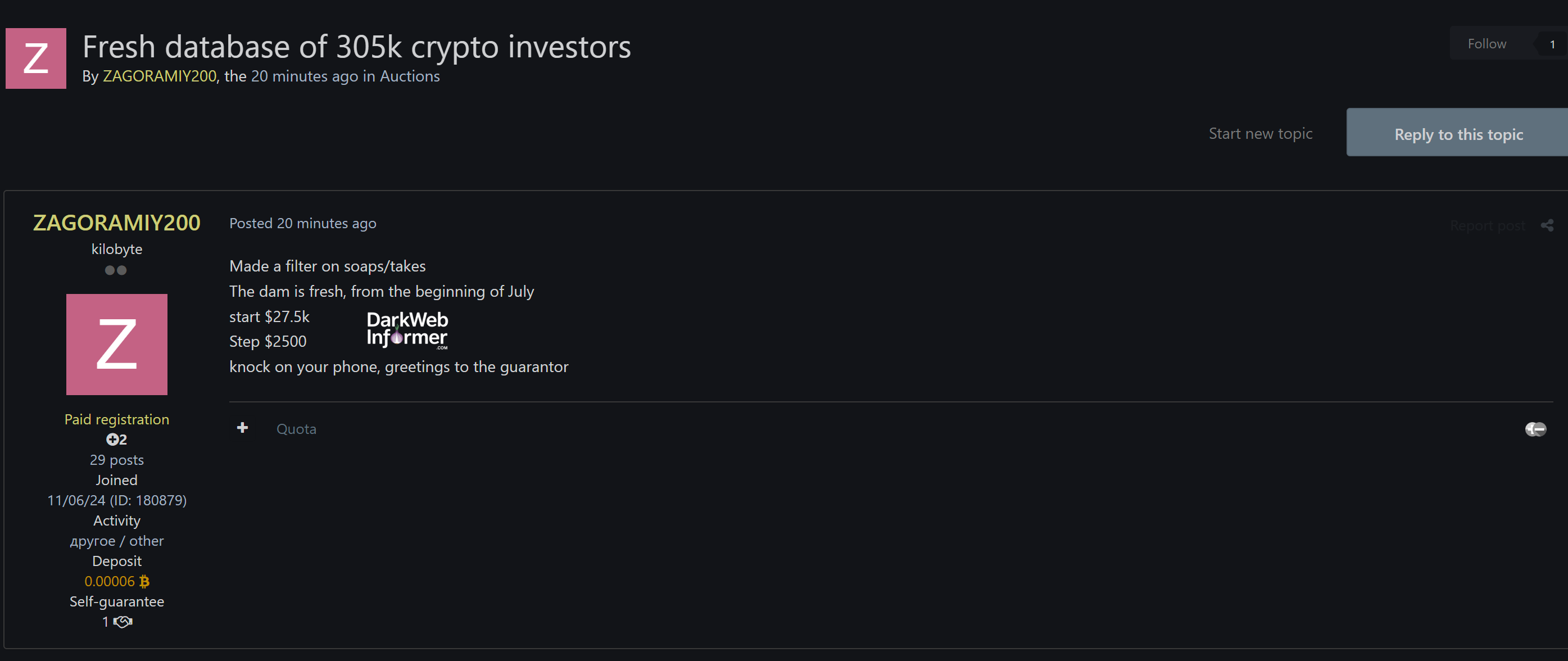
Task: Open the Auctions forum link
Action: 410,76
